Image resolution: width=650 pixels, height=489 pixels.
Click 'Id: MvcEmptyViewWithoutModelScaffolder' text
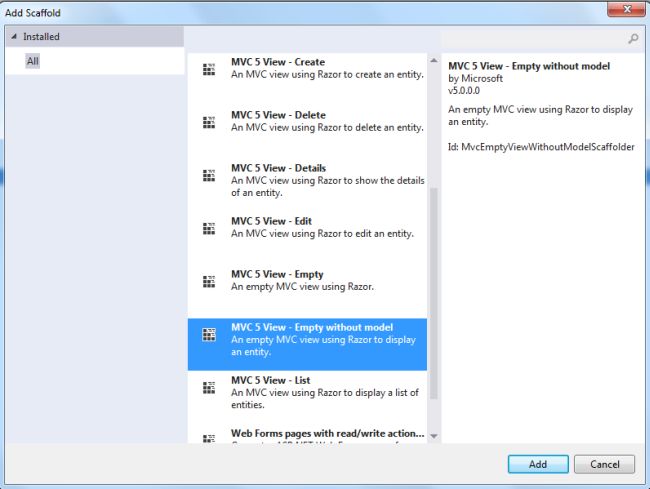pos(541,147)
